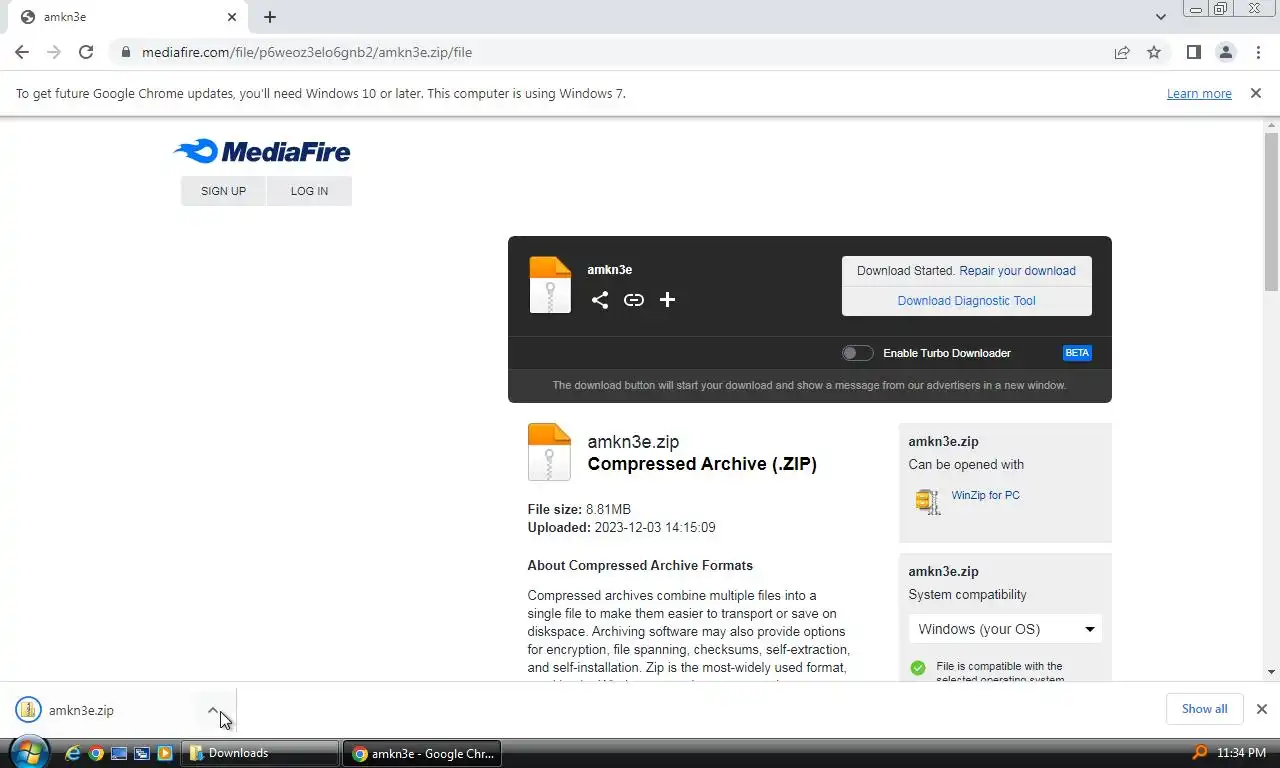Click the MediaFire logo
Screen dimensions: 1280x768
262,151
